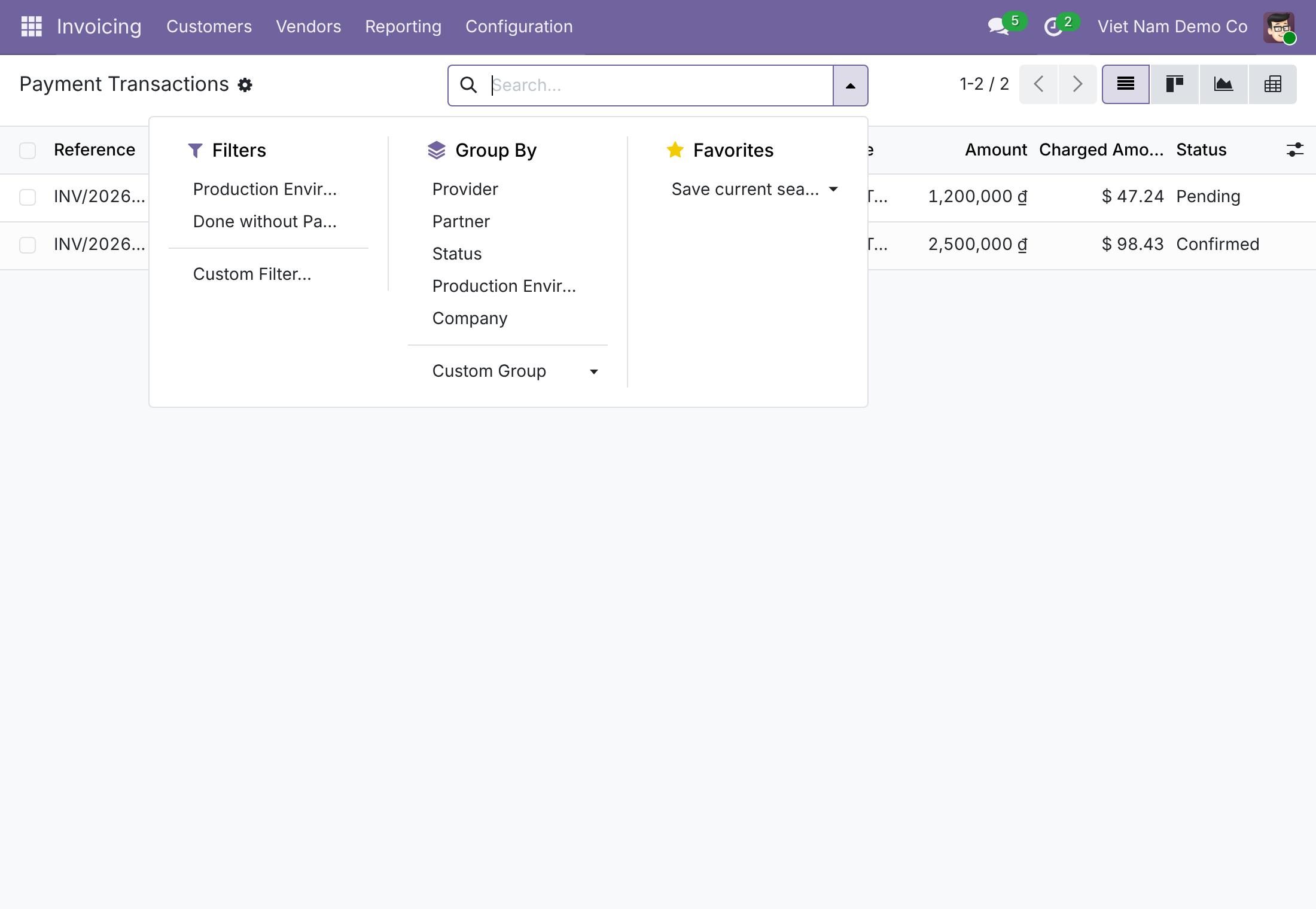
Task: Open the activities clock icon
Action: (x=1053, y=27)
